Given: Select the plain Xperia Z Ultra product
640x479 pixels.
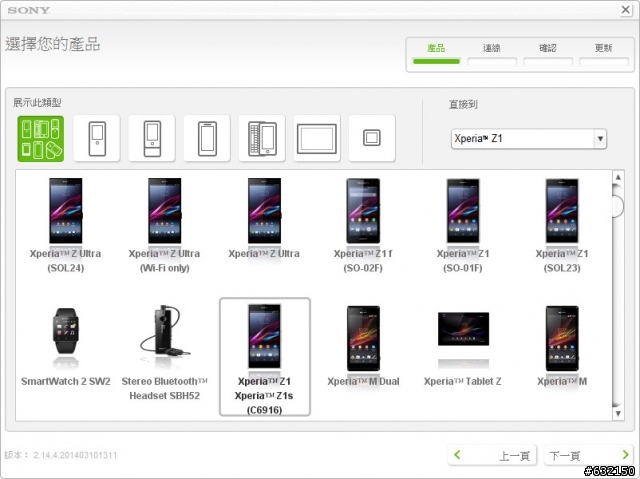Looking at the screenshot, I should [264, 218].
